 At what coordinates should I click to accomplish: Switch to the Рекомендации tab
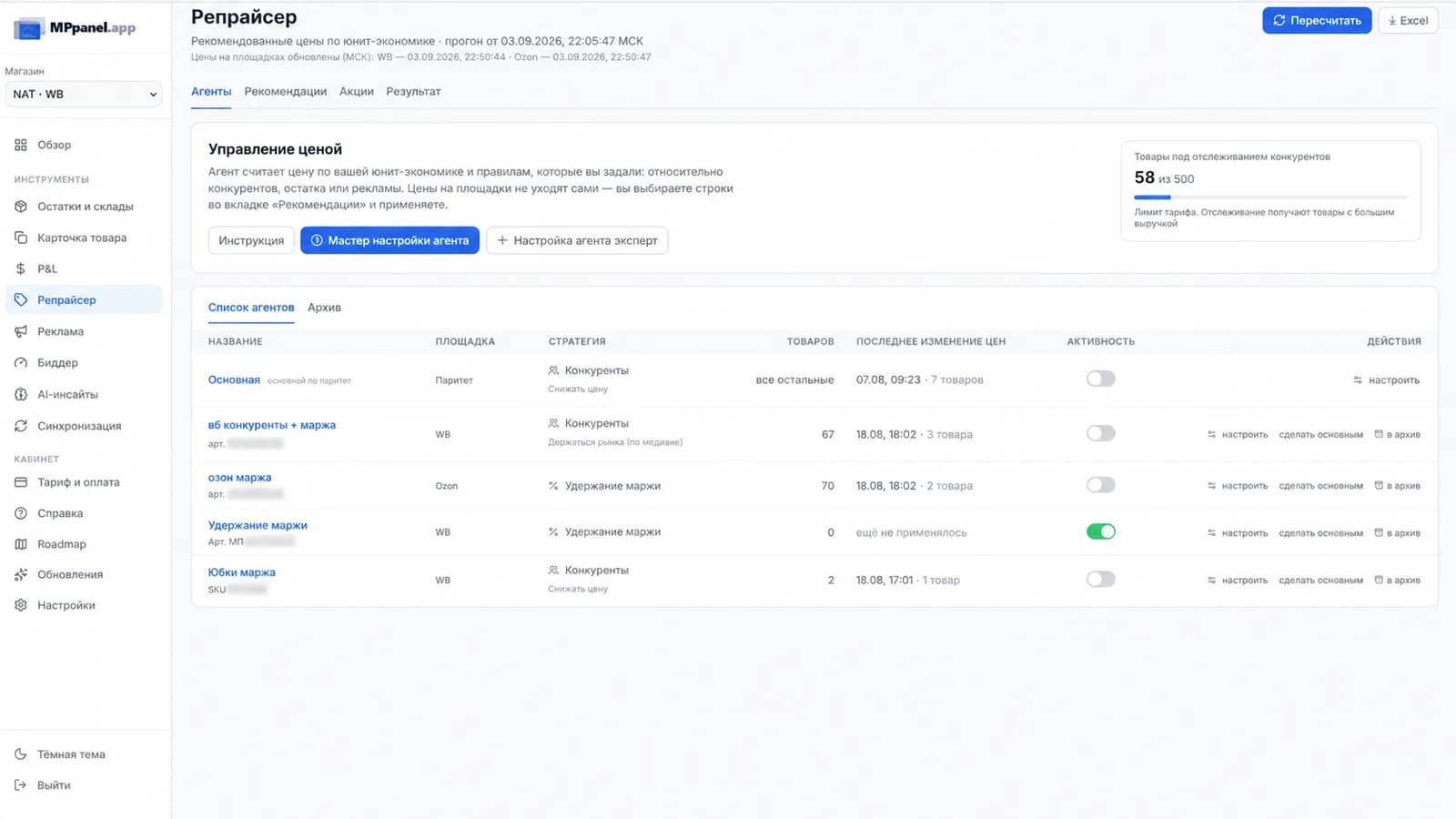[x=286, y=91]
